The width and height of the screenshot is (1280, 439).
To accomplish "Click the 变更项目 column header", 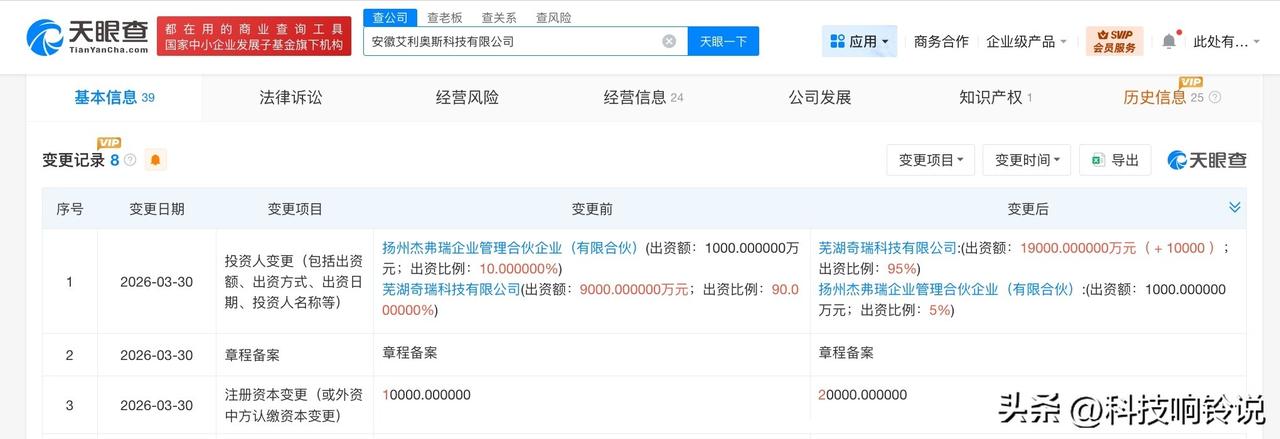I will pyautogui.click(x=295, y=209).
